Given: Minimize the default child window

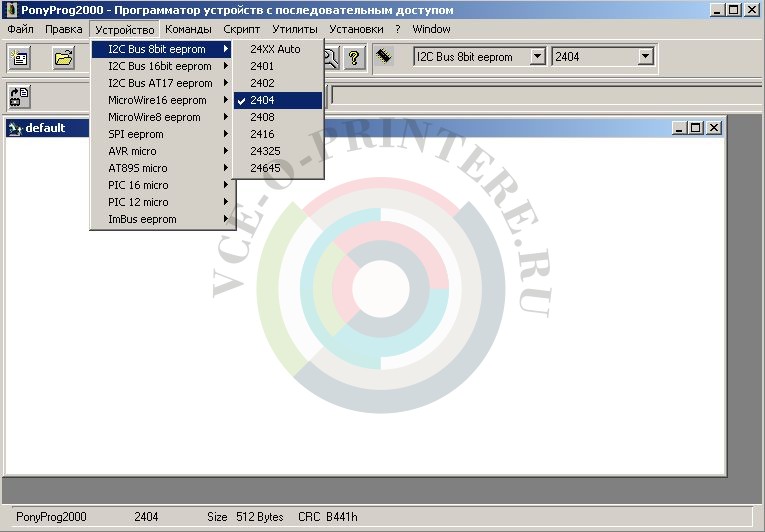Looking at the screenshot, I should (678, 128).
